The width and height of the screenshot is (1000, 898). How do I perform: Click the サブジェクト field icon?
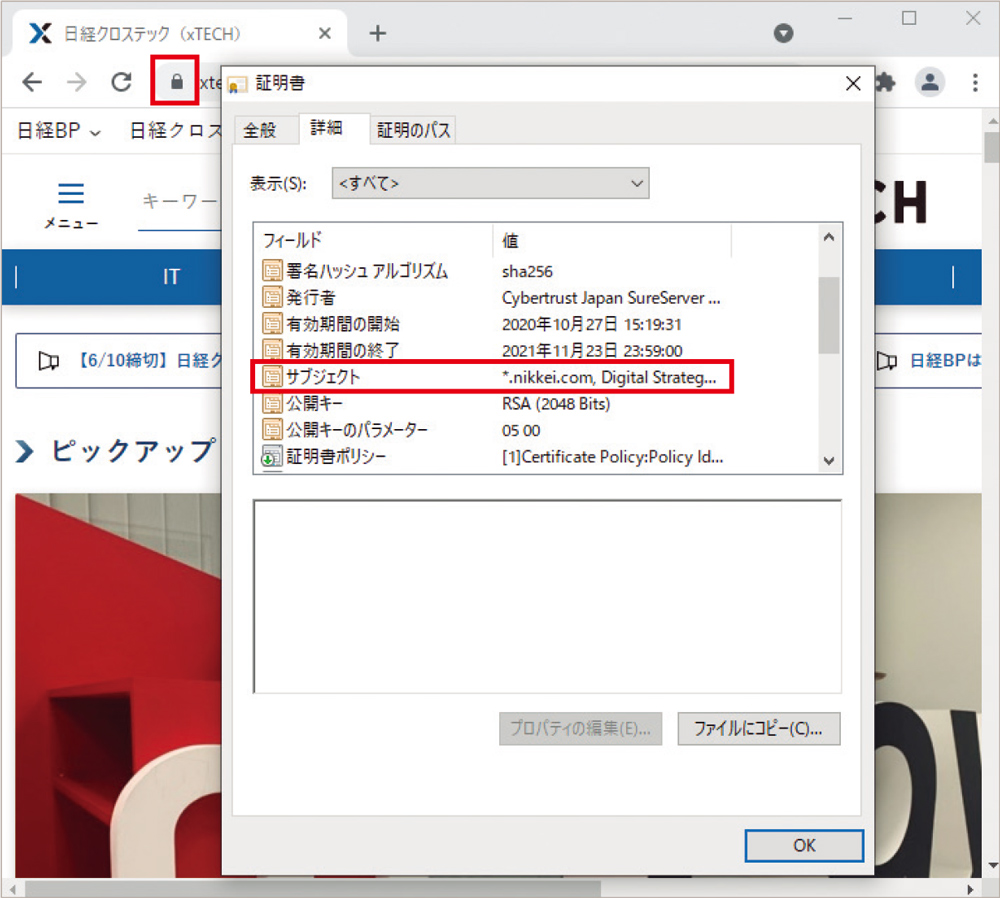pos(272,377)
